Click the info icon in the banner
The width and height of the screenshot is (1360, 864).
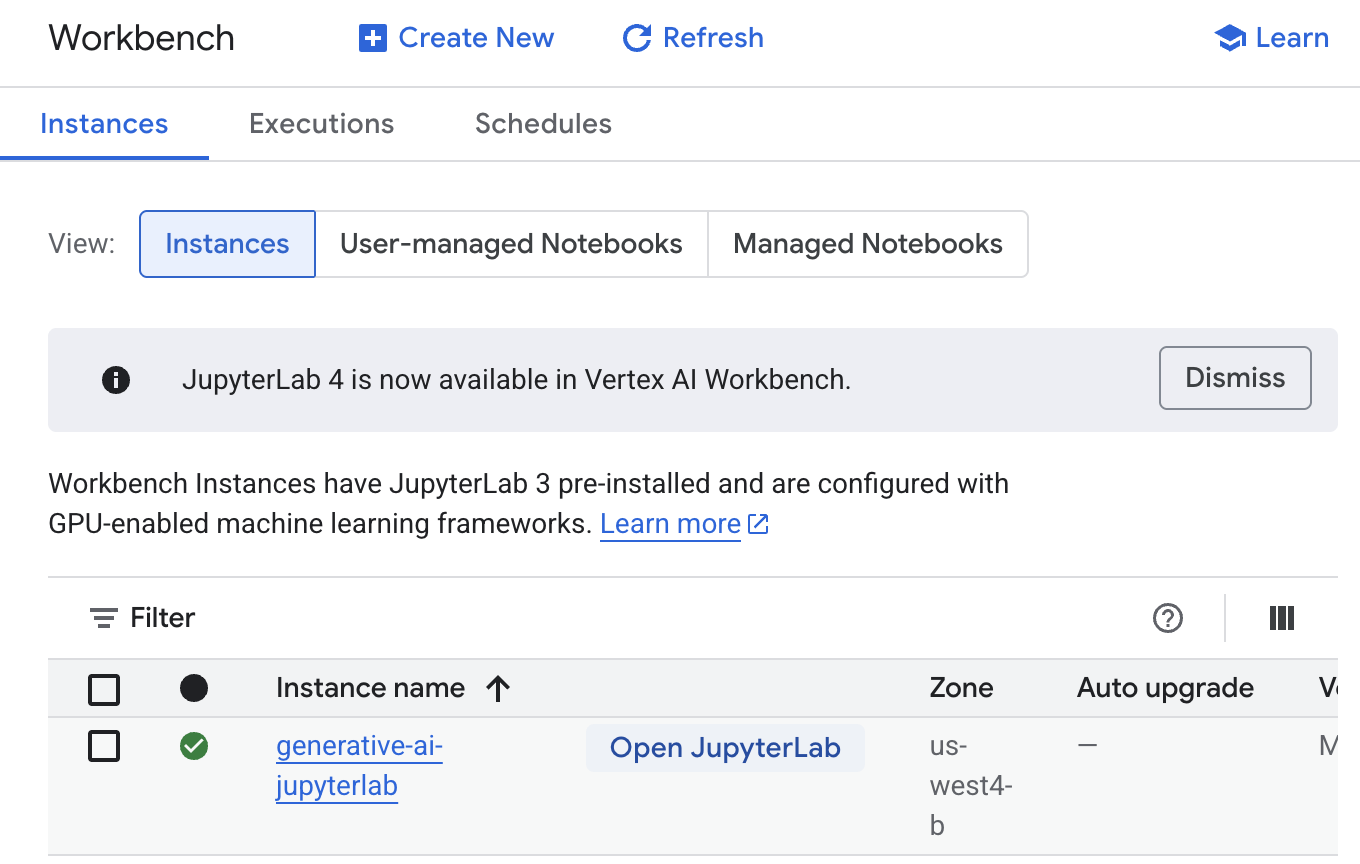tap(116, 380)
